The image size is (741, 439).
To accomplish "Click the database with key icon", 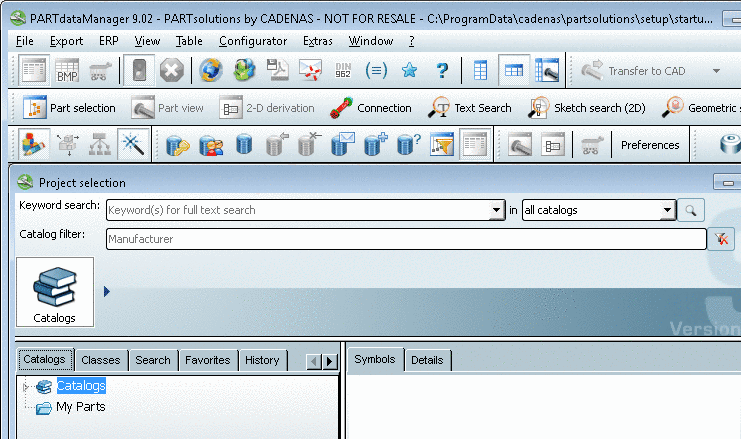I will 177,145.
